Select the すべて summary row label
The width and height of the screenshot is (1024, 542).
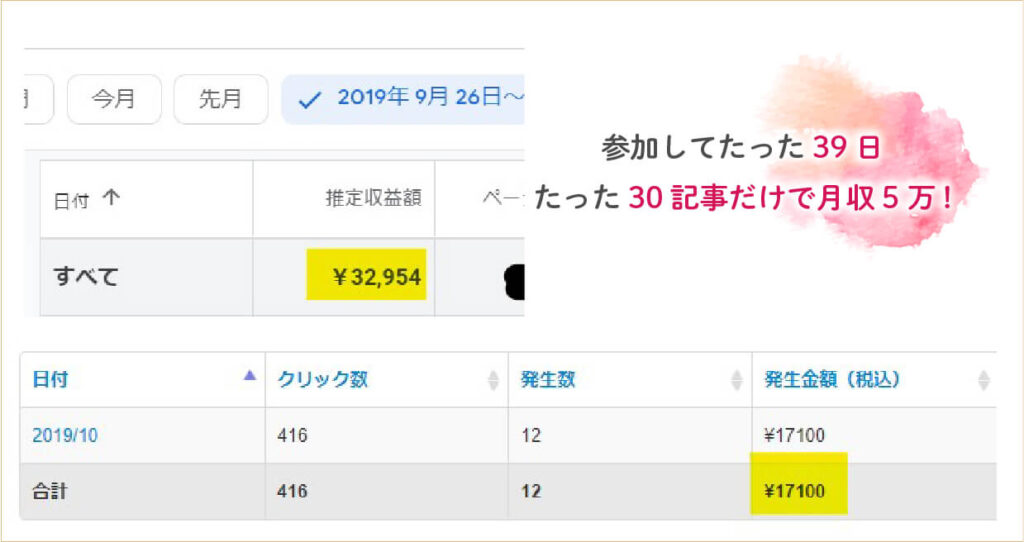click(85, 277)
